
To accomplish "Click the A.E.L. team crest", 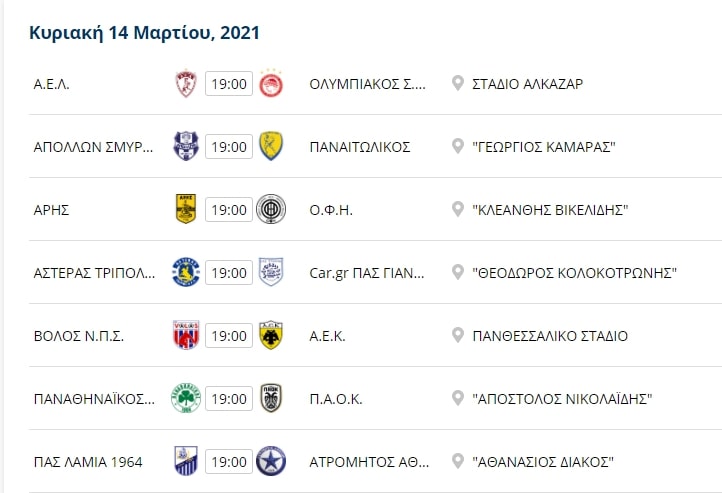I will pos(186,84).
